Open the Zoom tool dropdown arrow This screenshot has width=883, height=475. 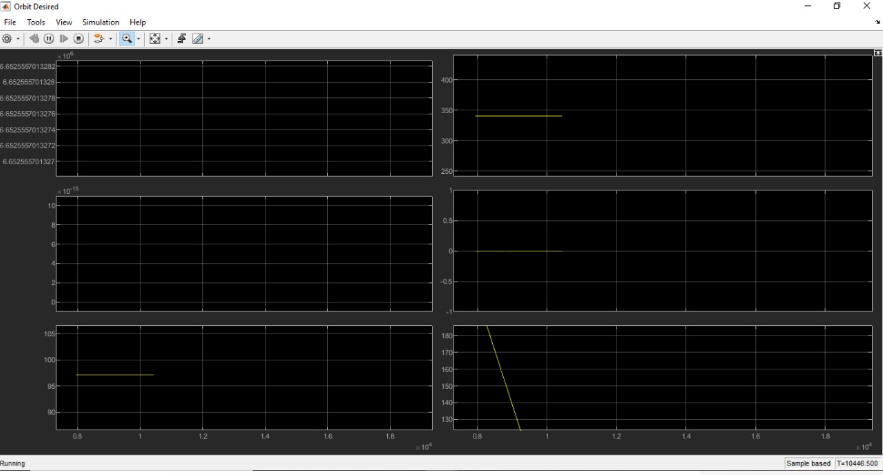click(x=139, y=39)
